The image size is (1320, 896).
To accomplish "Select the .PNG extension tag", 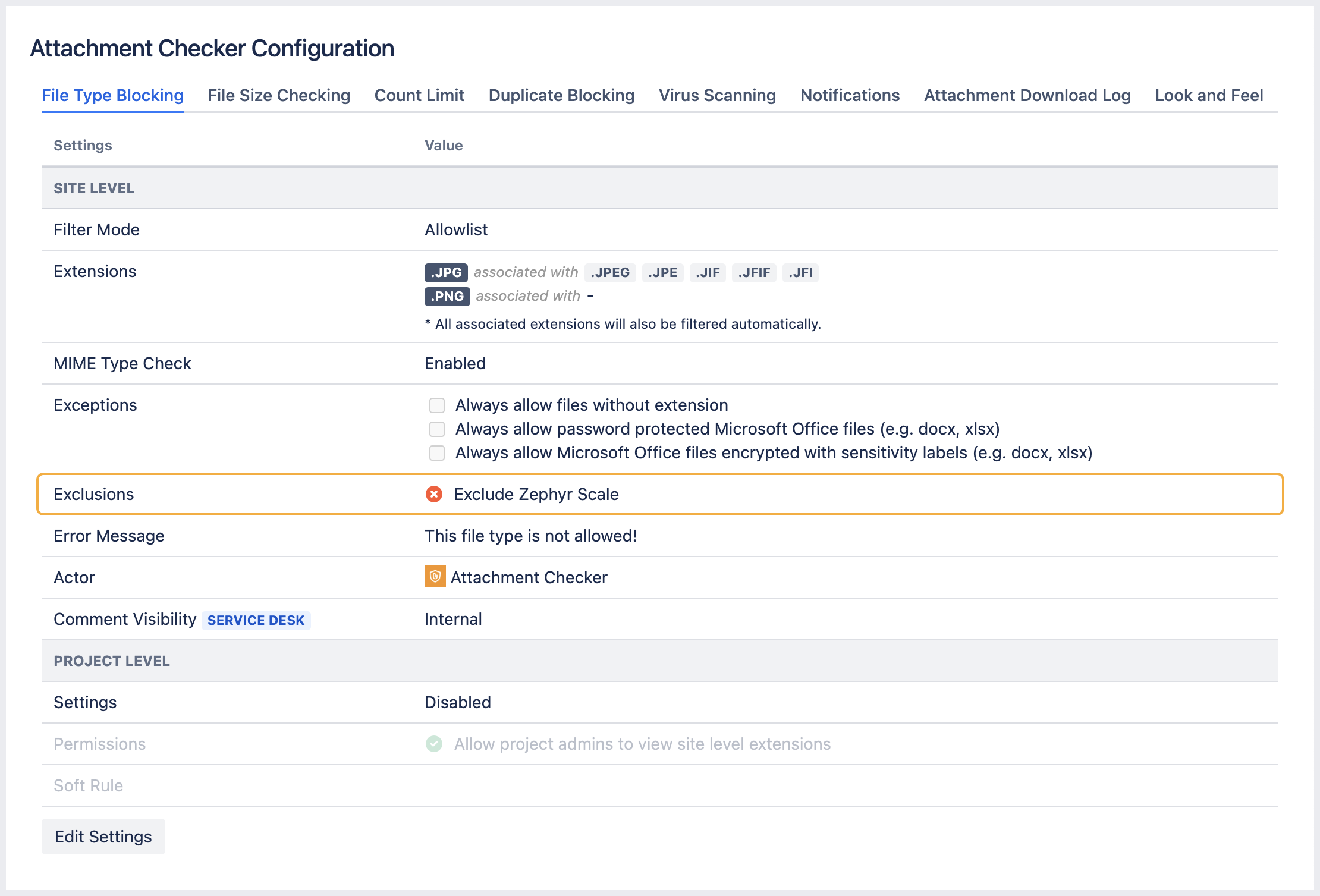I will [447, 296].
